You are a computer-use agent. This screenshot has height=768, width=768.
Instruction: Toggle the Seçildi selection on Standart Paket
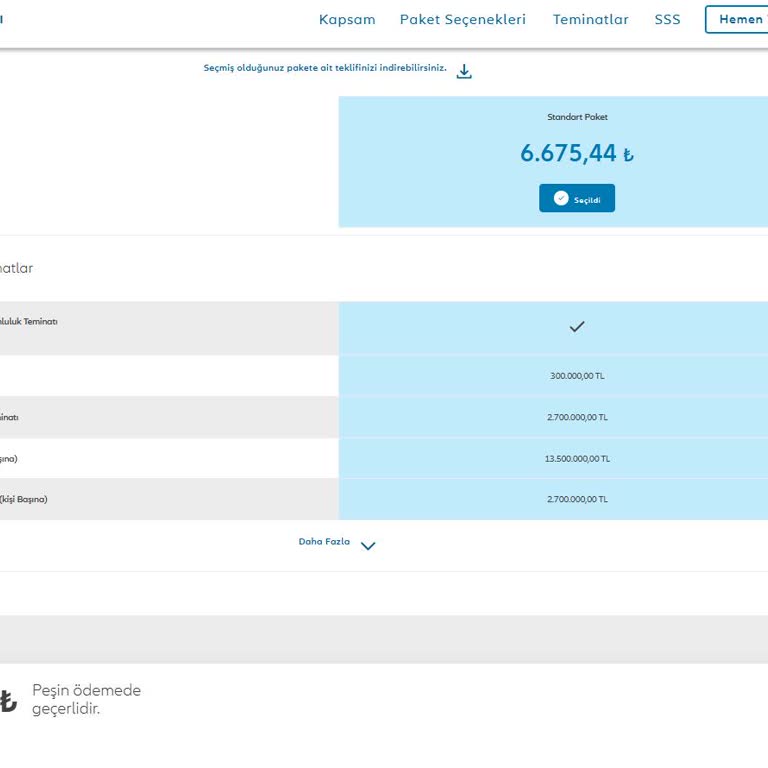click(x=577, y=198)
